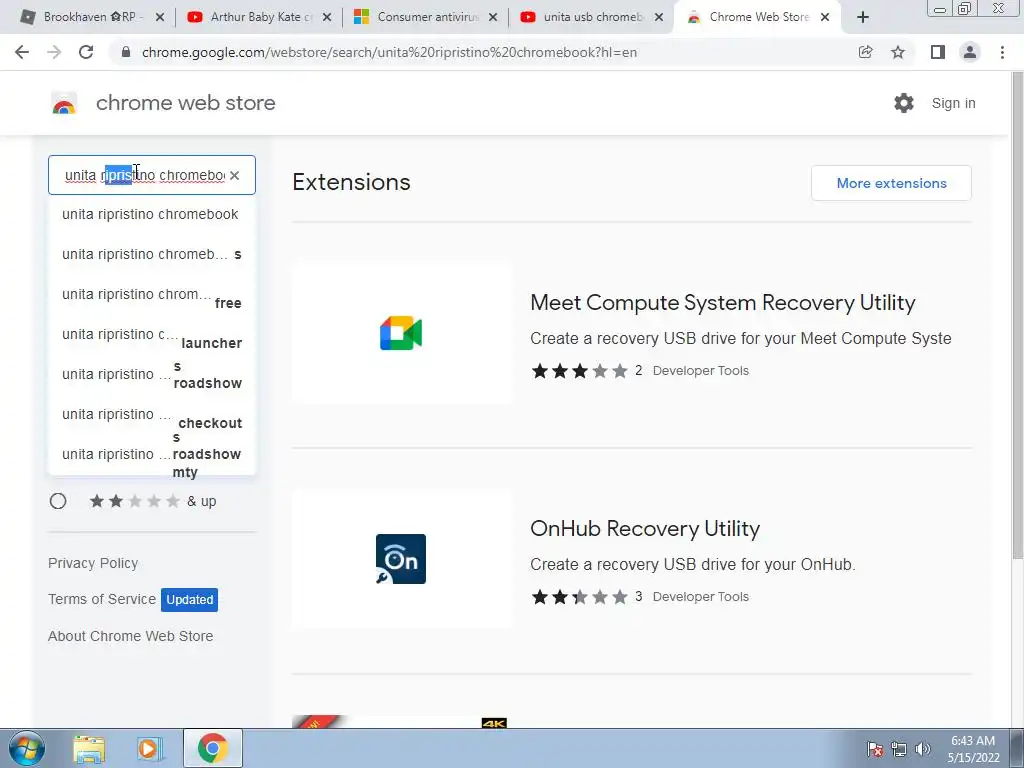Open OnHub Recovery Utility title
The height and width of the screenshot is (768, 1024).
tap(645, 528)
